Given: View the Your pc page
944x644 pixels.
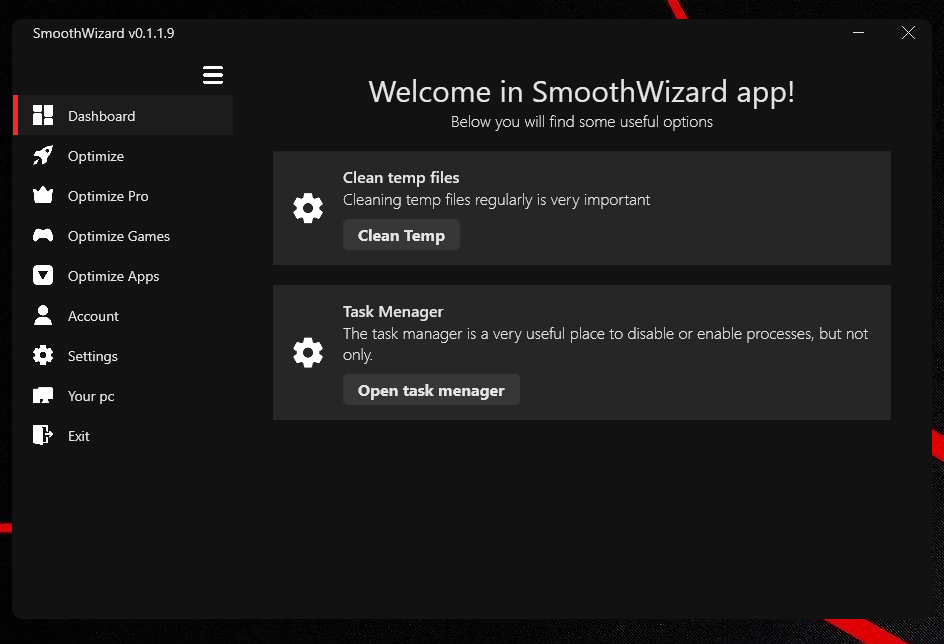Looking at the screenshot, I should (x=123, y=395).
